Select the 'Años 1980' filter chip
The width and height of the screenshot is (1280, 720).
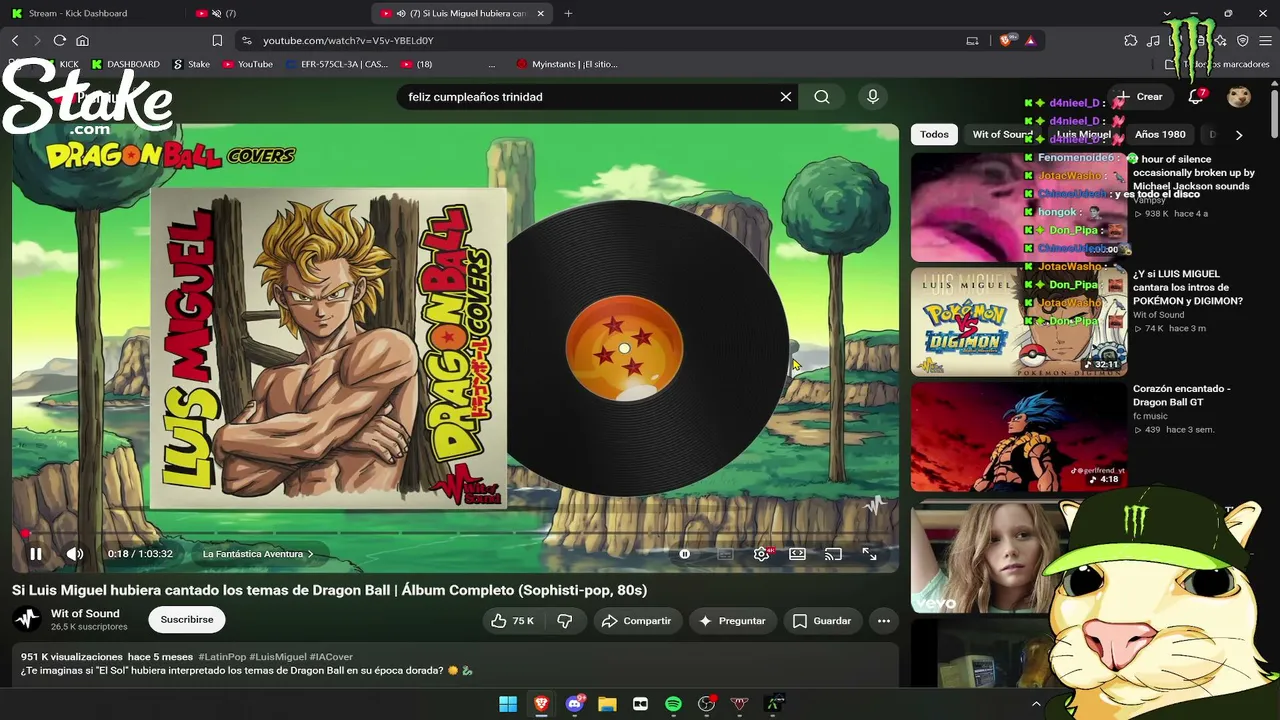[x=1160, y=134]
